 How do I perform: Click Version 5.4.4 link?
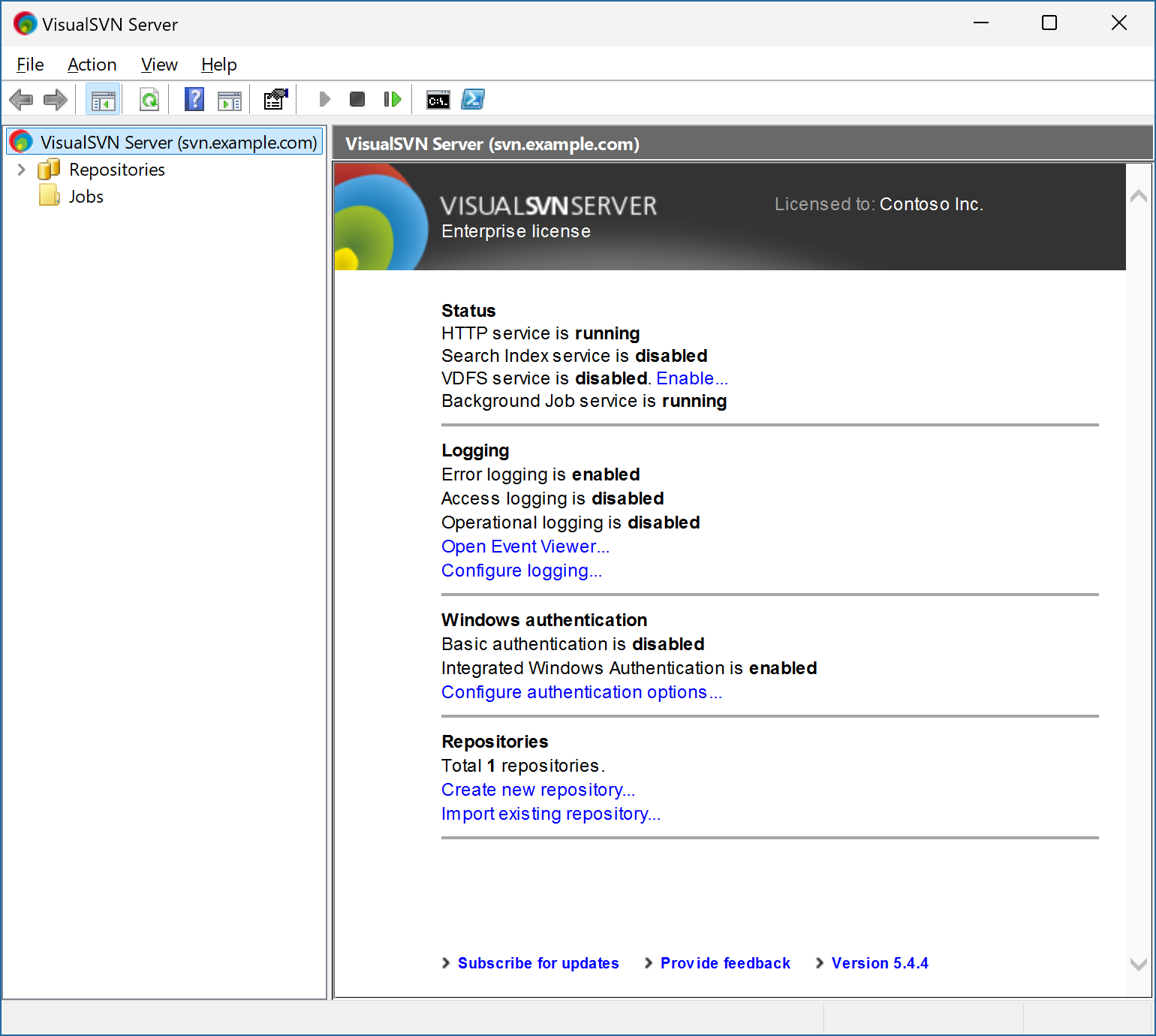tap(880, 963)
